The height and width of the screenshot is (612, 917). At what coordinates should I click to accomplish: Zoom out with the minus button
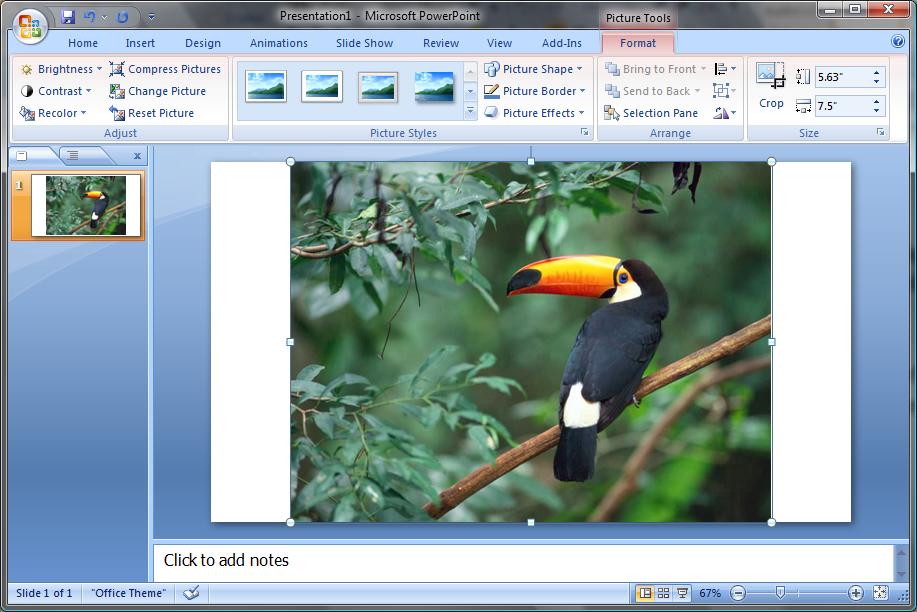click(x=739, y=593)
